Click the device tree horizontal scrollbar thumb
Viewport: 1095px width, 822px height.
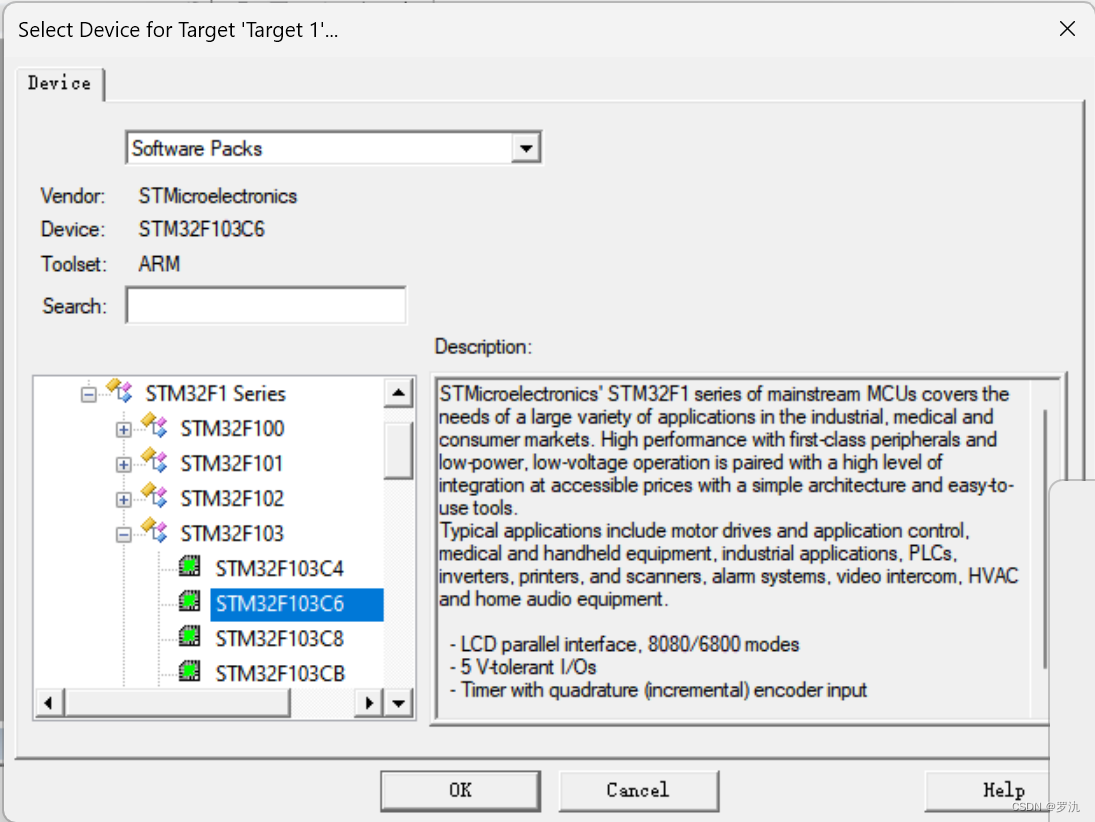click(177, 703)
